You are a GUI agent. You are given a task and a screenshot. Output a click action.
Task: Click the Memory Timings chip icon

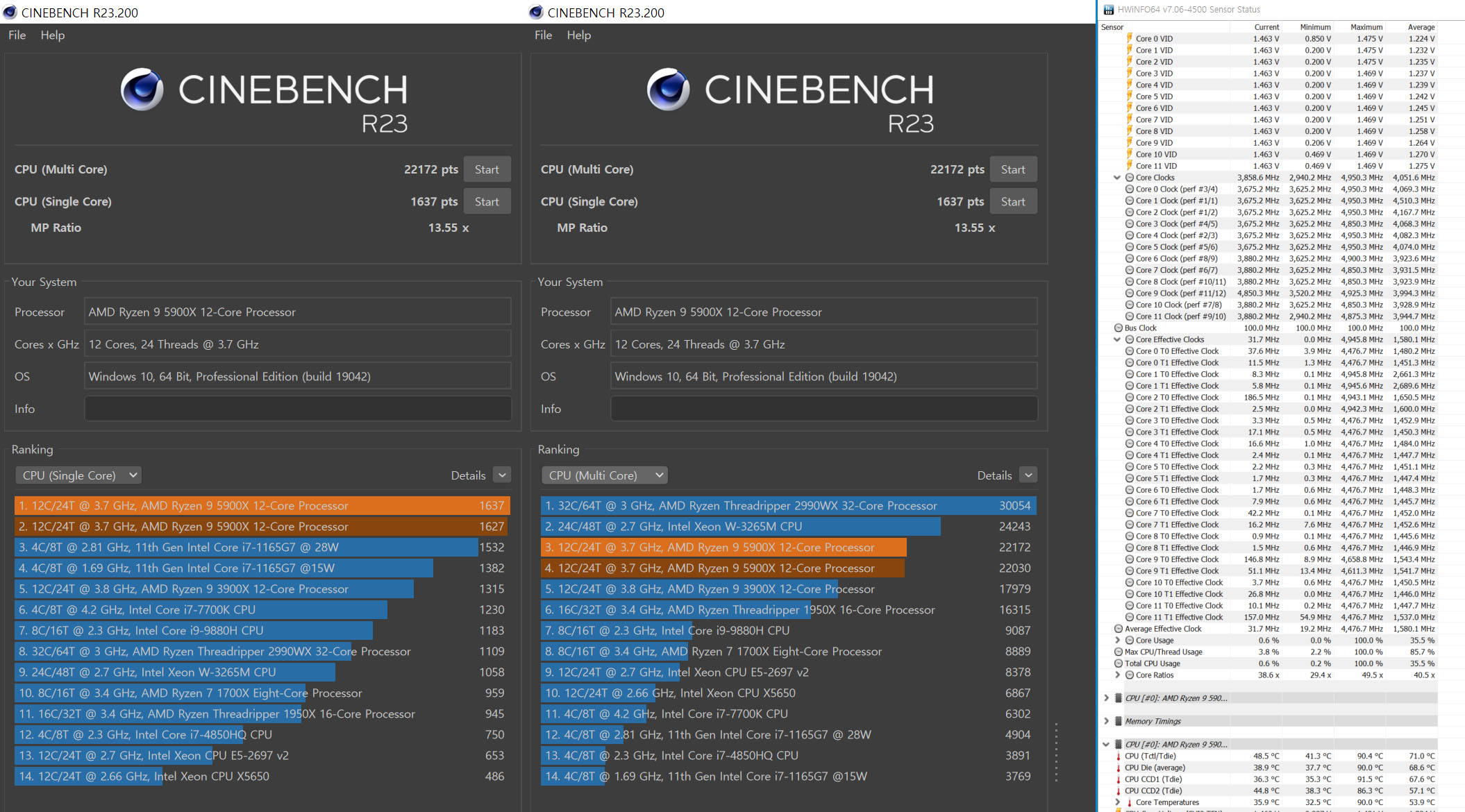coord(1119,721)
